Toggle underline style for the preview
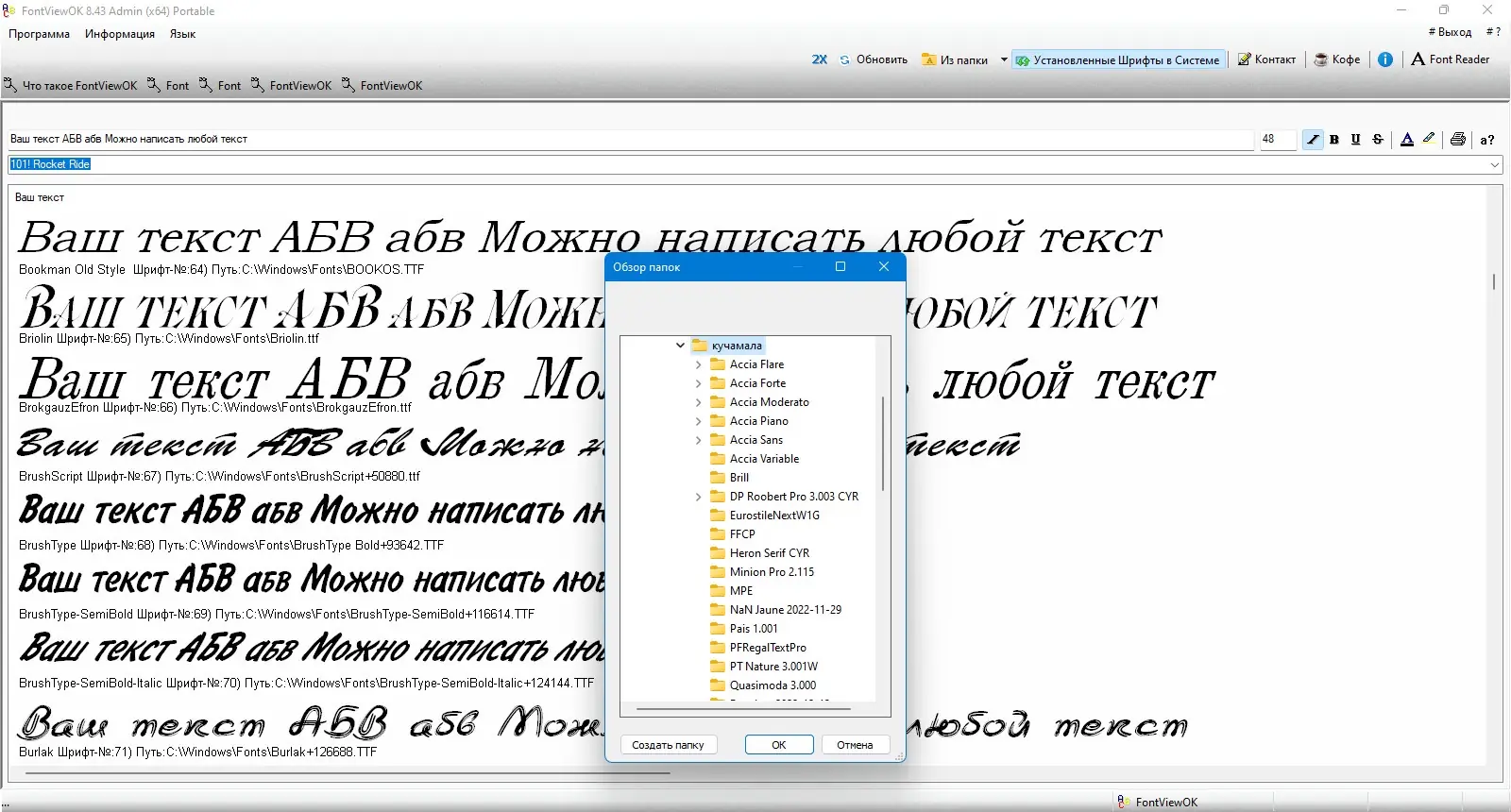The height and width of the screenshot is (812, 1511). [x=1356, y=140]
